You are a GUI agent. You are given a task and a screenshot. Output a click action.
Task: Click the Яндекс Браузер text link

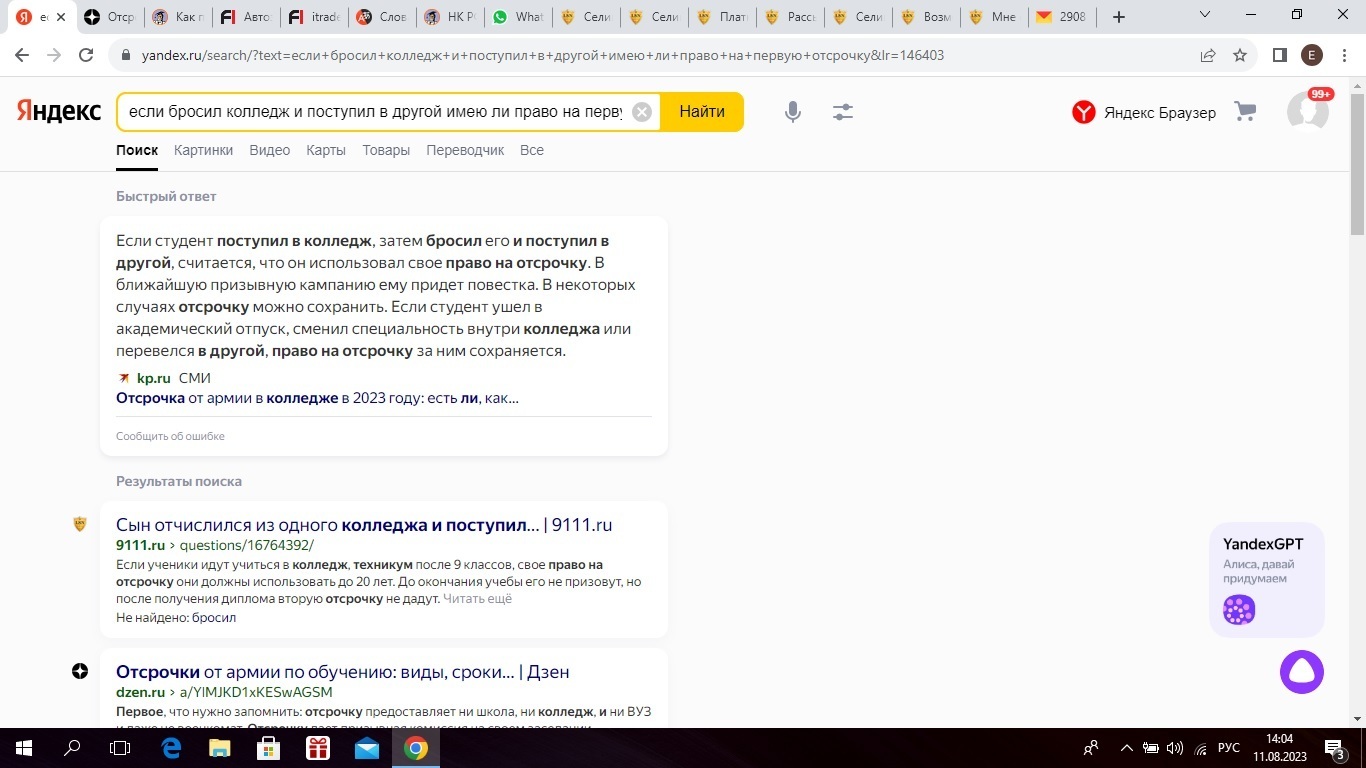click(x=1160, y=113)
